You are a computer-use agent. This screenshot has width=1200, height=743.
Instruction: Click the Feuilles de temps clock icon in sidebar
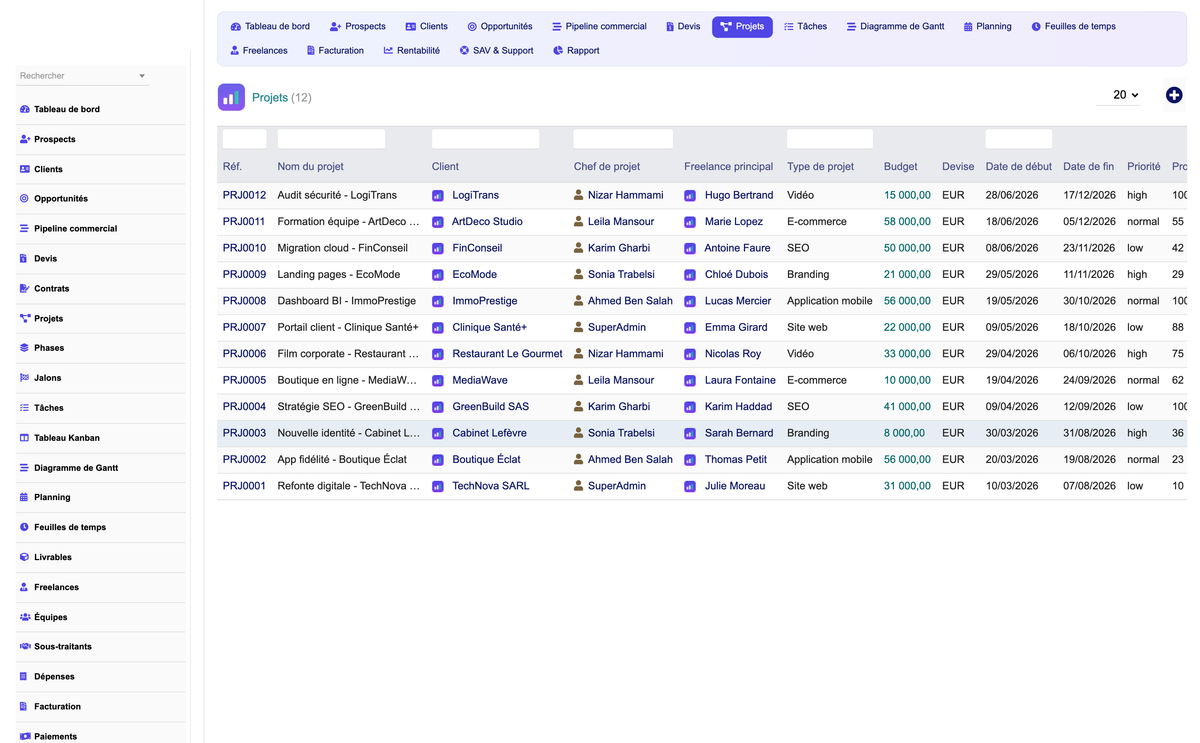click(x=25, y=527)
